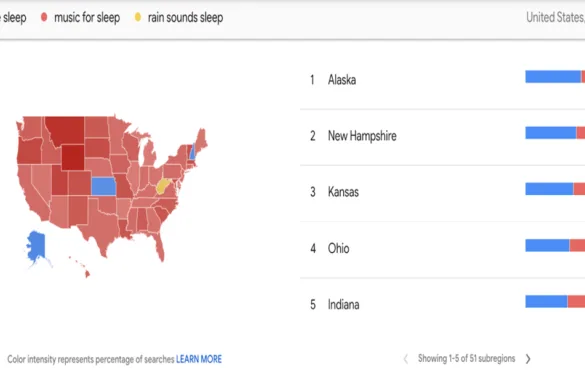Click yellow West Virginia on the map
Screen dimensions: 585x390
coord(162,186)
